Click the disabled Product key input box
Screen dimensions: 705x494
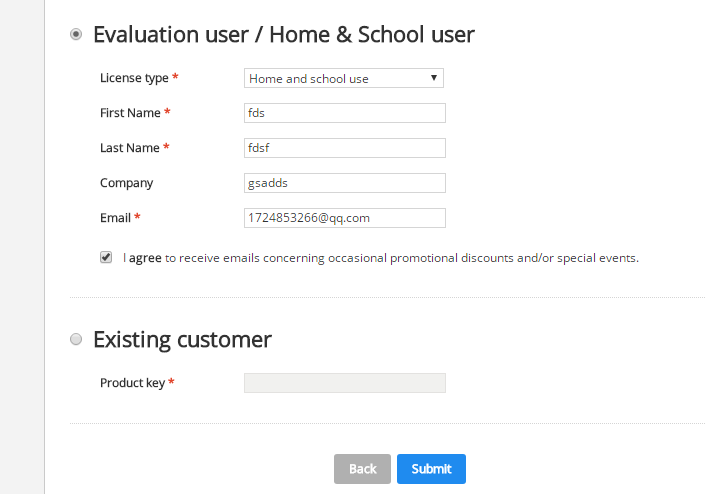345,383
